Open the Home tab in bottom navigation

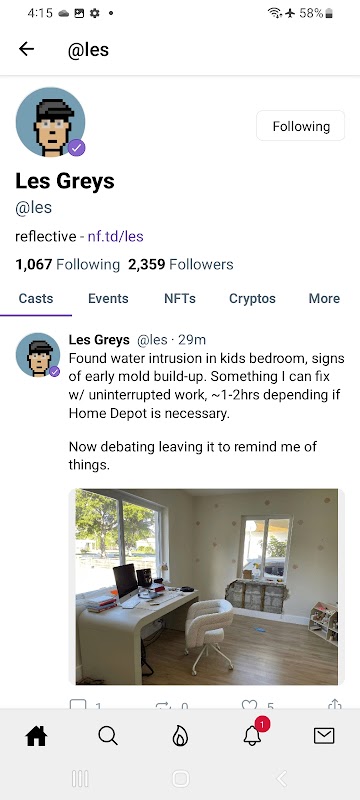pos(36,736)
